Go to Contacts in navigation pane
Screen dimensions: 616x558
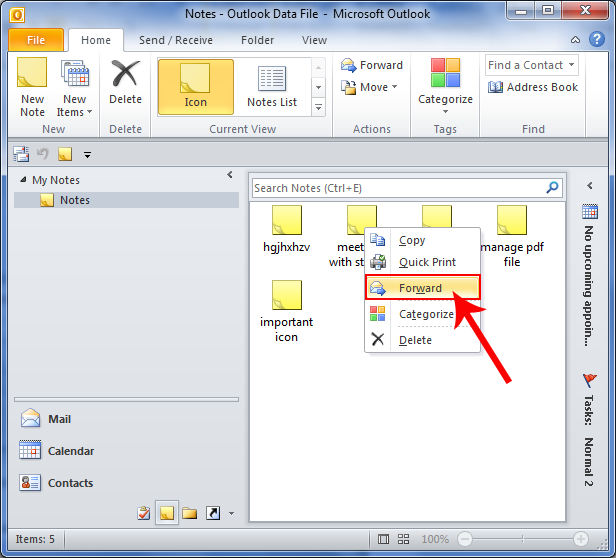[x=126, y=483]
